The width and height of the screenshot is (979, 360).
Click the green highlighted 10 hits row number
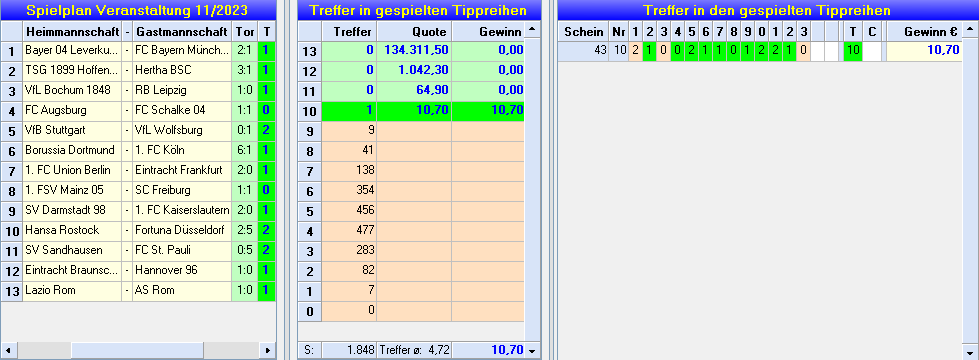click(310, 110)
